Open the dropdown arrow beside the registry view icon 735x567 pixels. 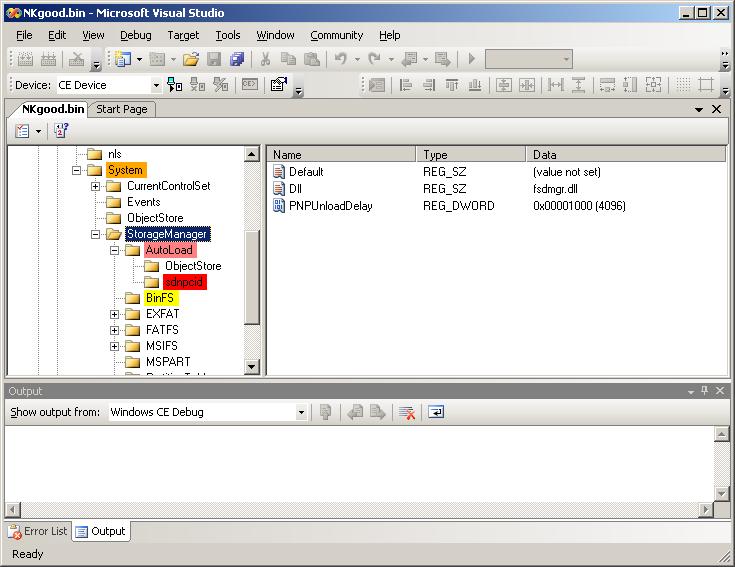point(38,131)
